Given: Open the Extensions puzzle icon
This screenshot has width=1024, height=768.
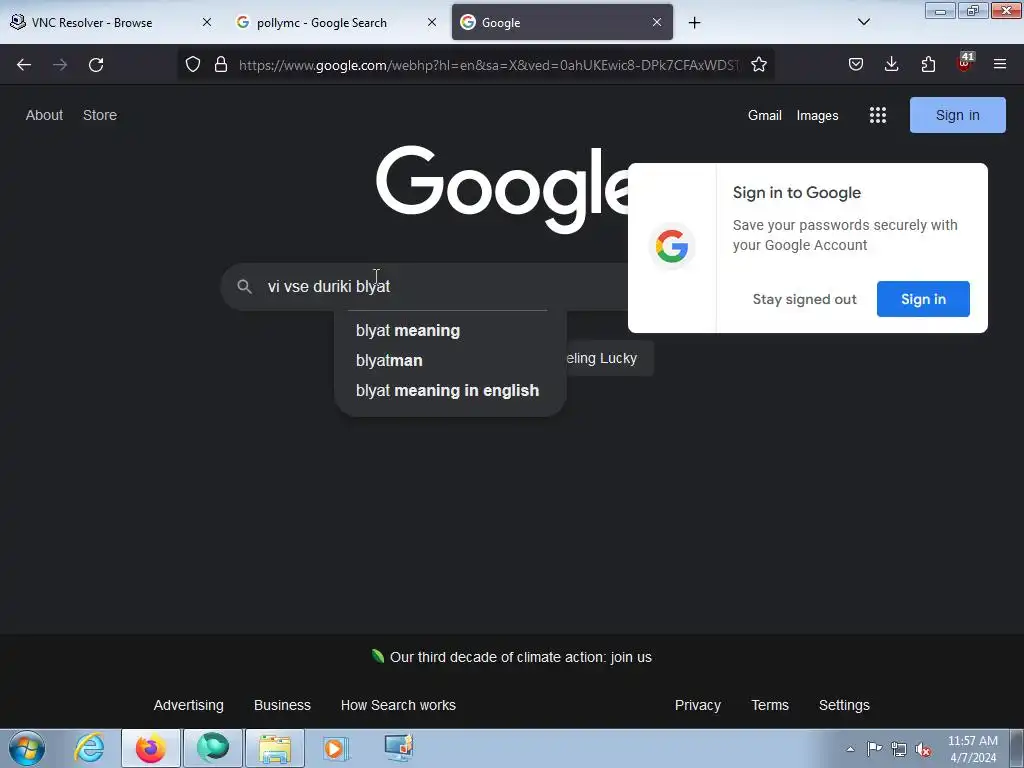Looking at the screenshot, I should (928, 65).
